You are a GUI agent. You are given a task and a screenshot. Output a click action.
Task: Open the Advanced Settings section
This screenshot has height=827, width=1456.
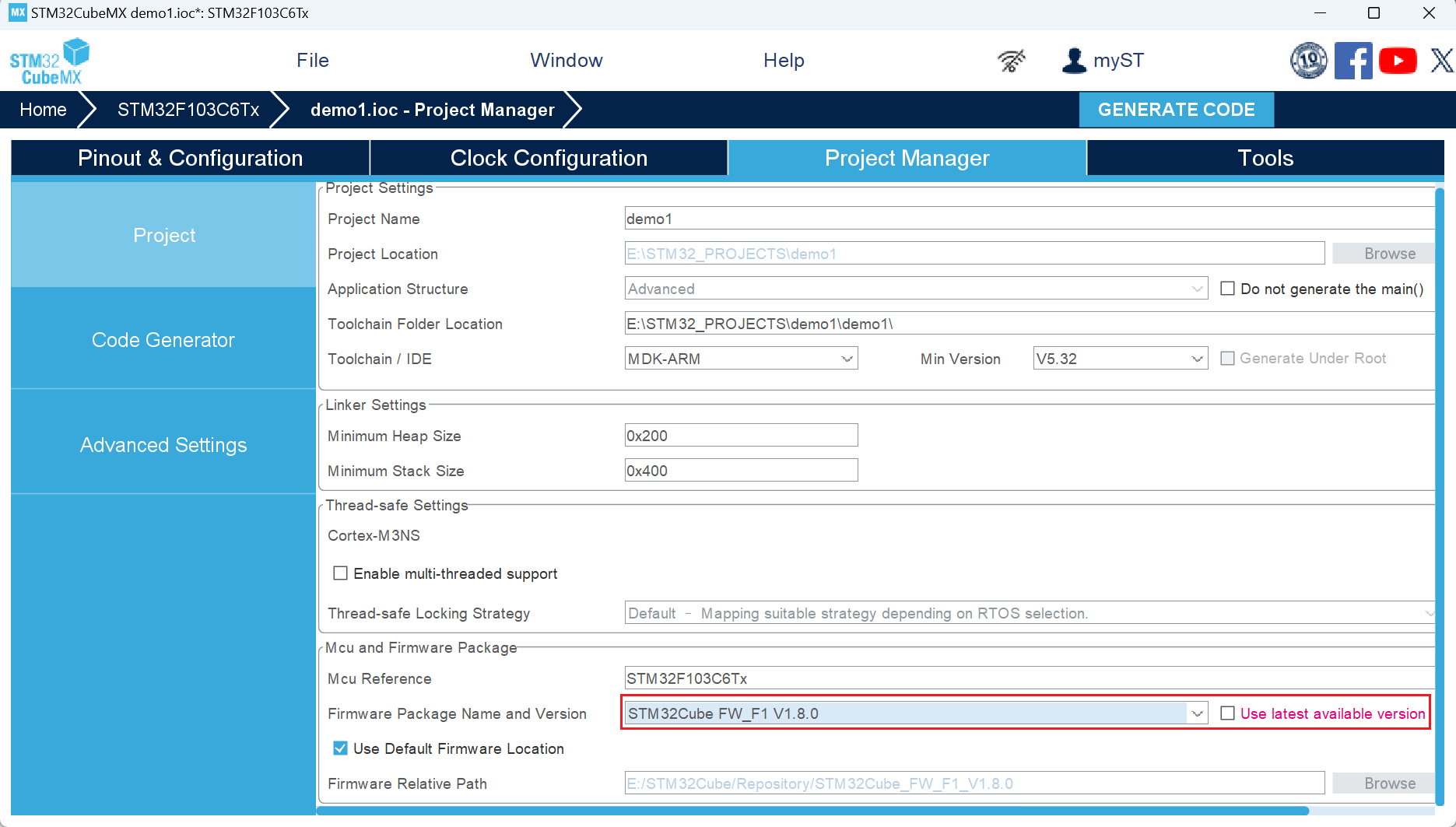(x=163, y=445)
